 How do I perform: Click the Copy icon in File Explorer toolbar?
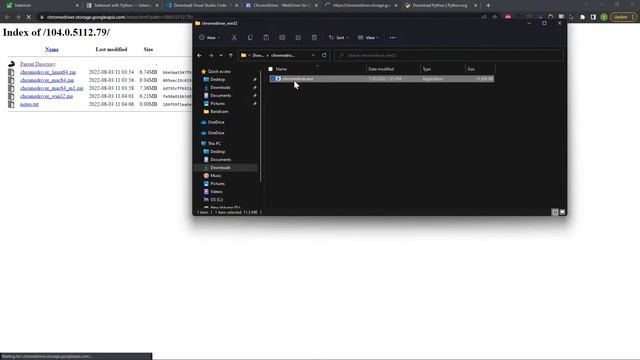pos(250,38)
